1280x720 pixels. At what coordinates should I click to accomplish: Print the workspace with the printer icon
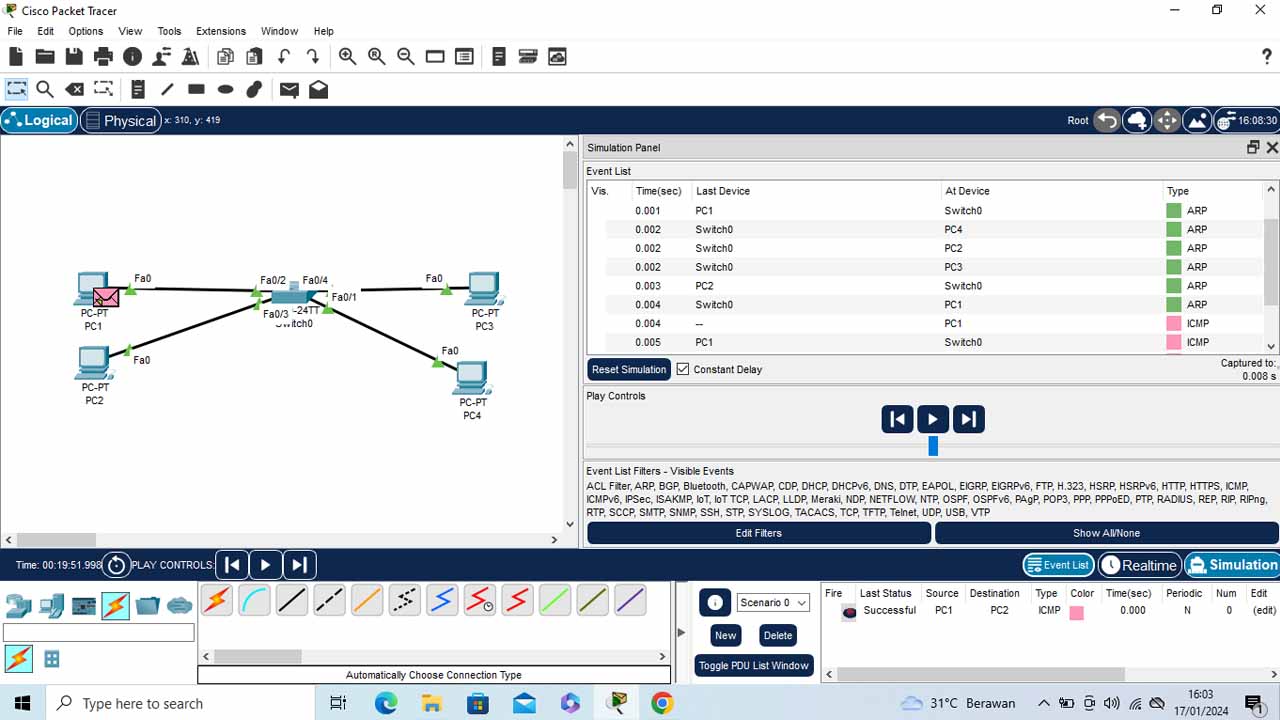(103, 57)
